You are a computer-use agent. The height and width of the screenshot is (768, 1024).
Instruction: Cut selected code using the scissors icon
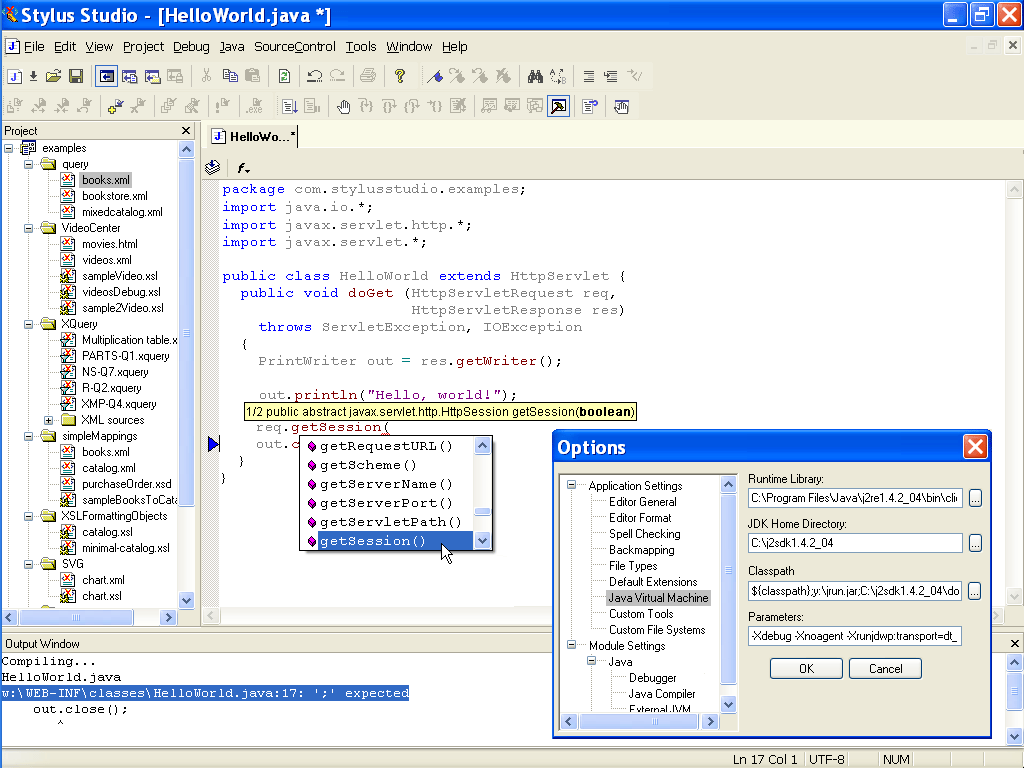(207, 76)
